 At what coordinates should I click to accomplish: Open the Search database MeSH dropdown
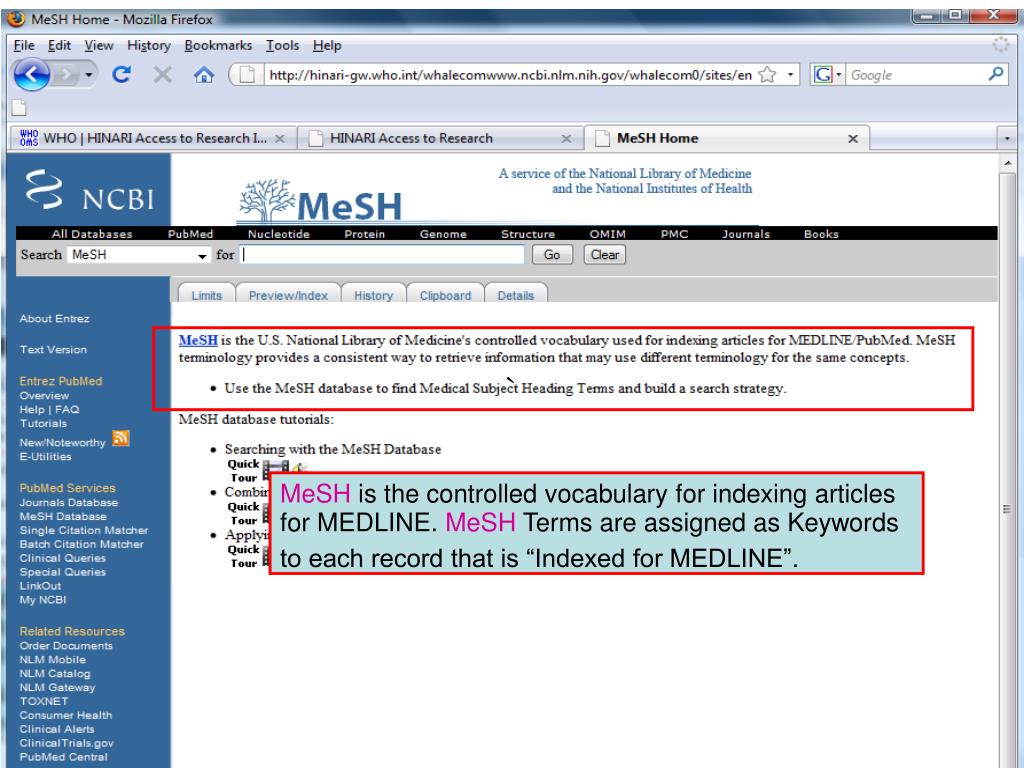(x=138, y=255)
